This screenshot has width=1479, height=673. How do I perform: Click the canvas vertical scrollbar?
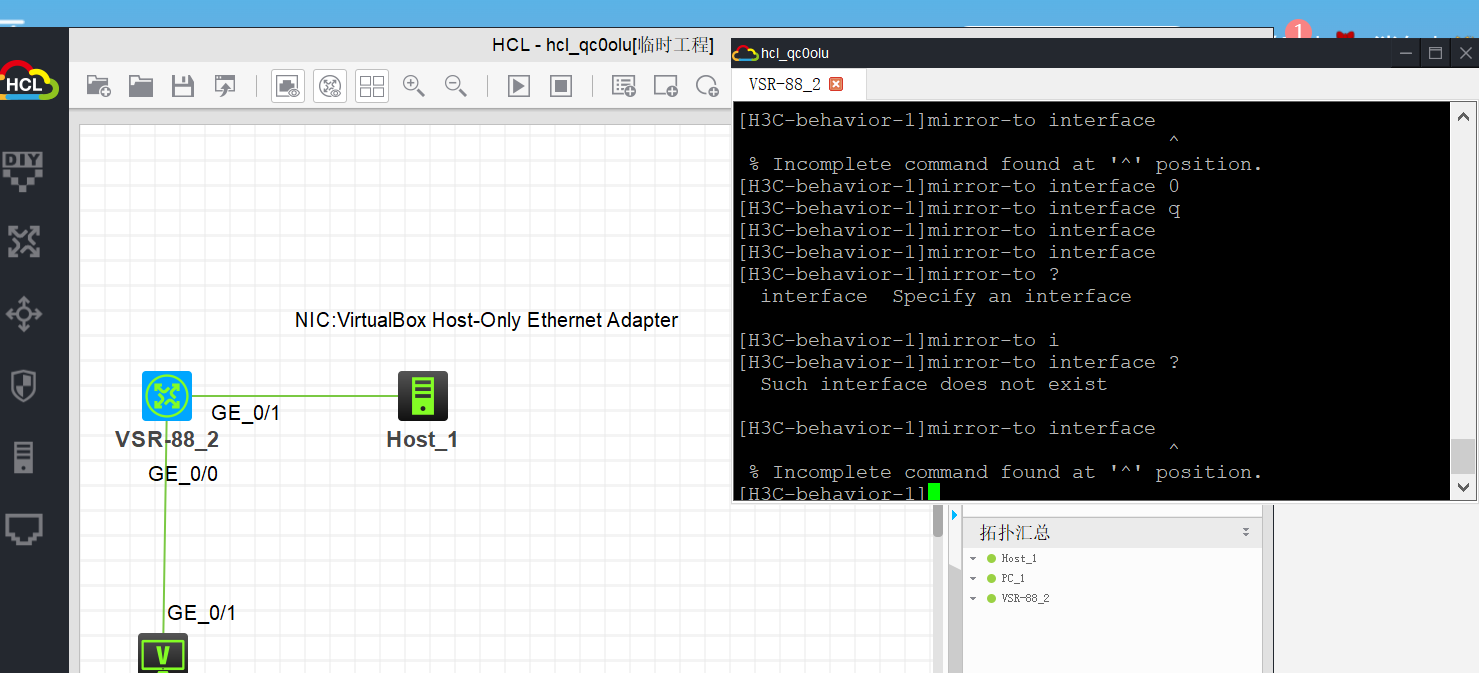tap(938, 520)
